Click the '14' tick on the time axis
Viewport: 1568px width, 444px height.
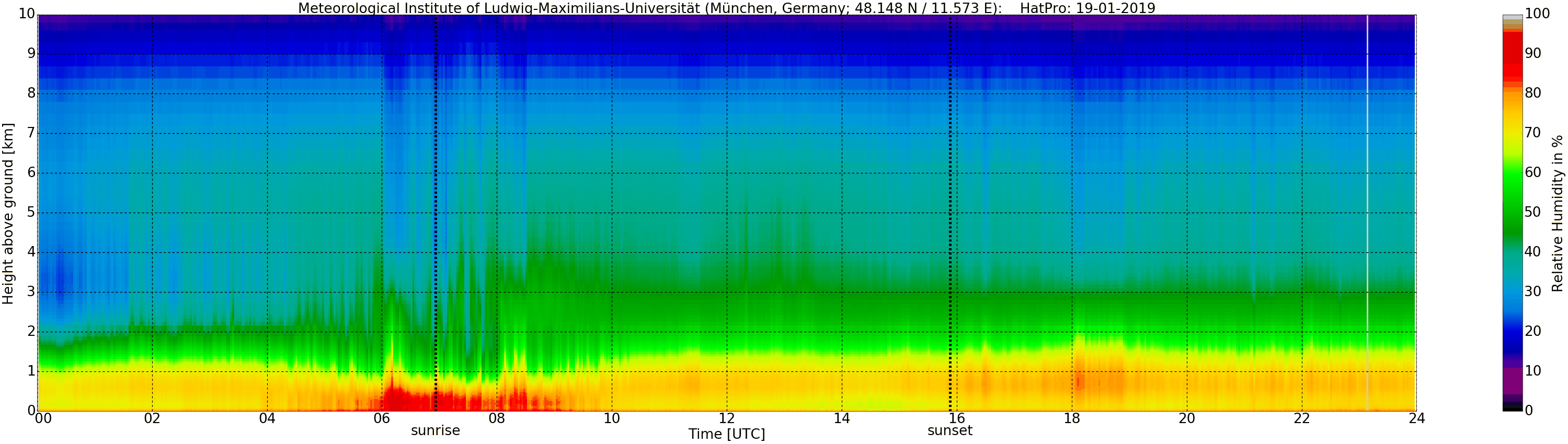pos(842,418)
